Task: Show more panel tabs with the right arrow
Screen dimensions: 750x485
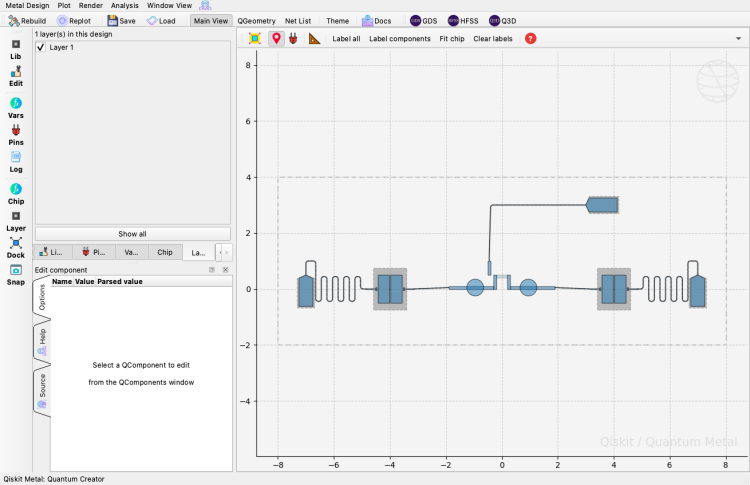Action: pos(227,252)
